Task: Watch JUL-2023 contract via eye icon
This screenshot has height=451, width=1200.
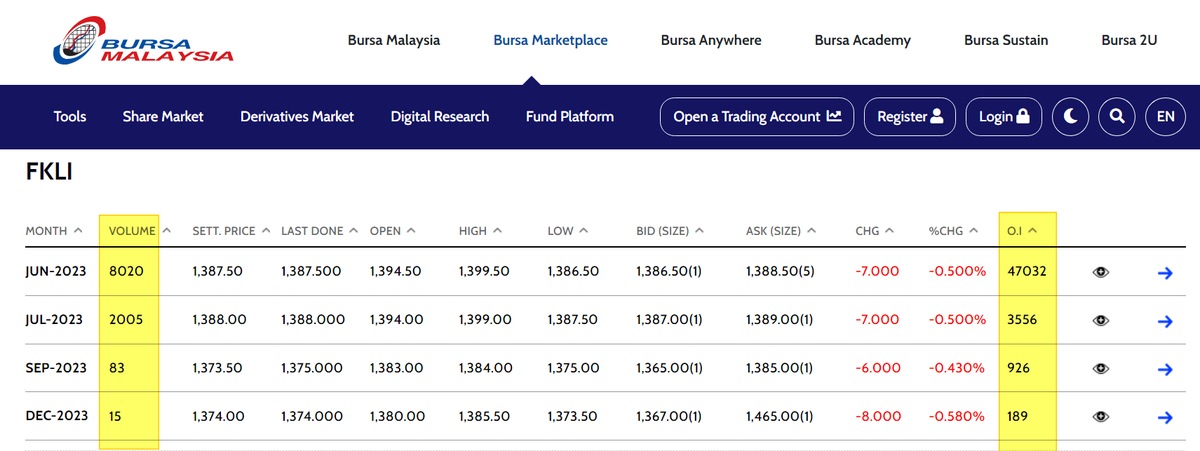Action: coord(1101,320)
